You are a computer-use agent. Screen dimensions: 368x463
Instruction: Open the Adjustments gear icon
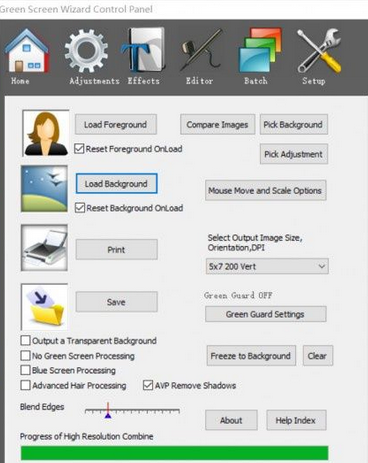tap(86, 51)
